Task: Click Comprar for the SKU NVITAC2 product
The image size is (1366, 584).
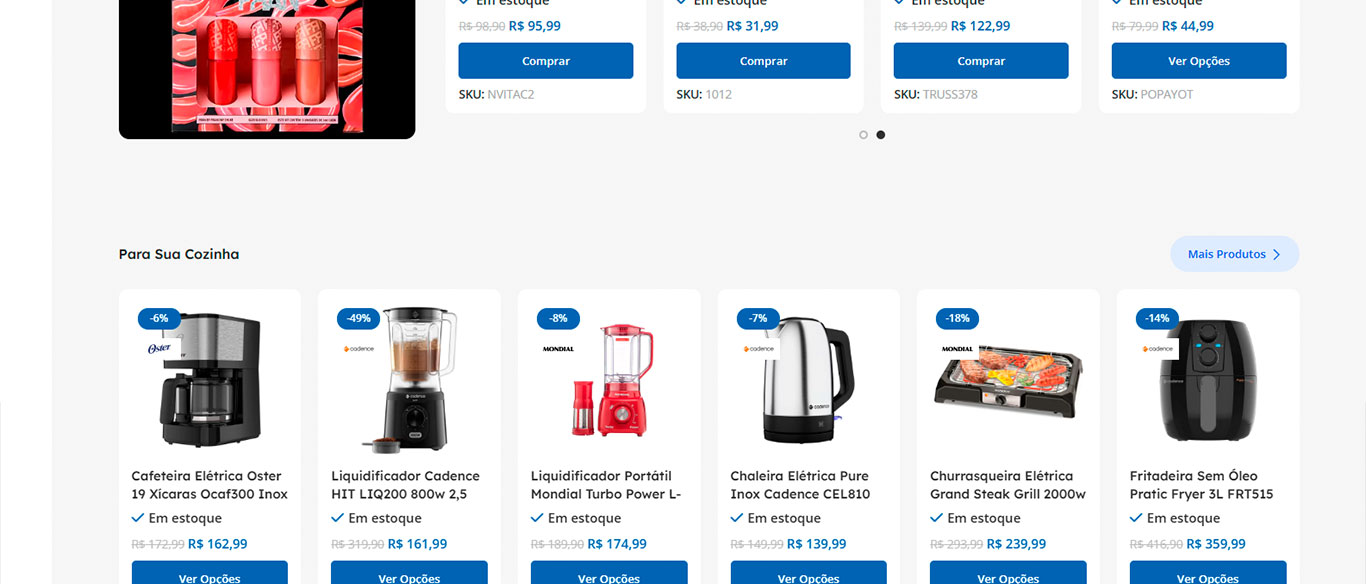Action: coord(546,61)
